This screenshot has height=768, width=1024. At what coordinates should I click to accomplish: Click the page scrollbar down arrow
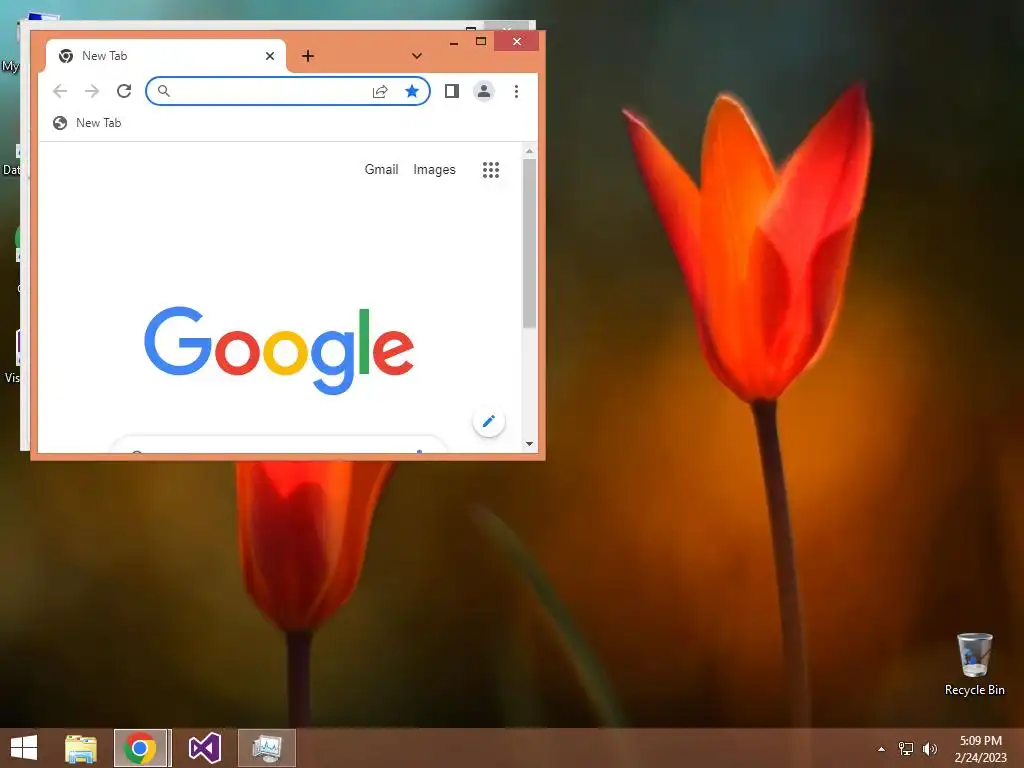click(x=529, y=444)
